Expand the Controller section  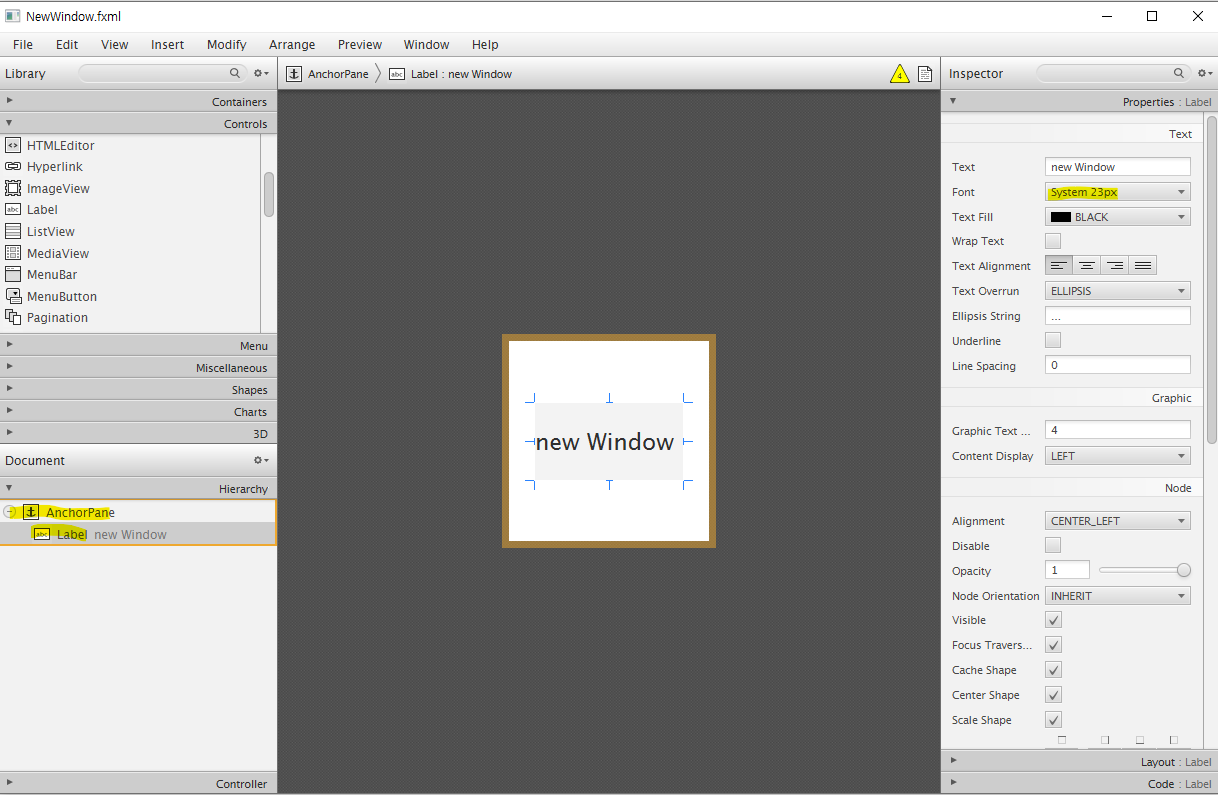point(138,783)
